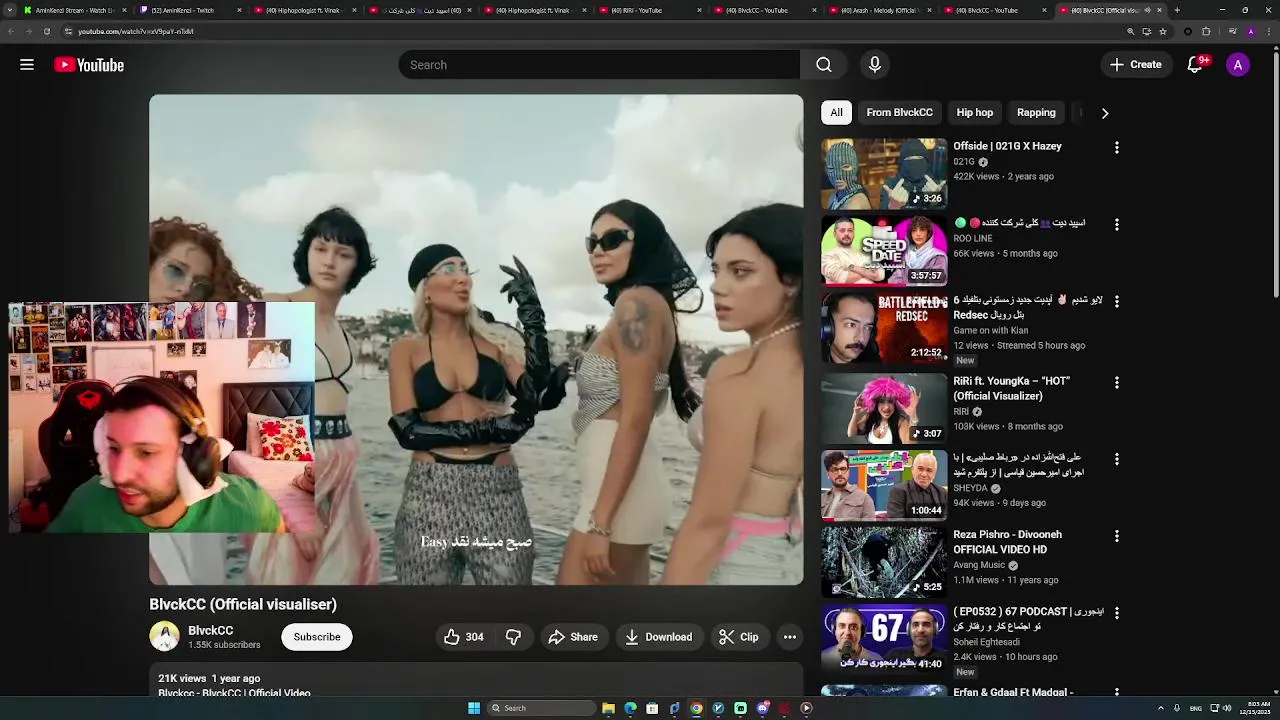The width and height of the screenshot is (1280, 720).
Task: Open Microsoft Edge from taskbar
Action: tap(630, 708)
